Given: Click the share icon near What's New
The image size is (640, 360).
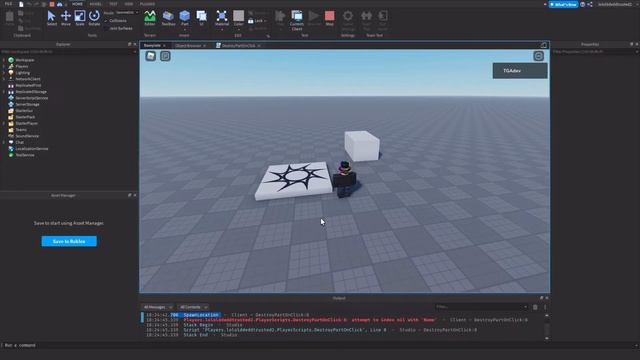Looking at the screenshot, I should [590, 4].
